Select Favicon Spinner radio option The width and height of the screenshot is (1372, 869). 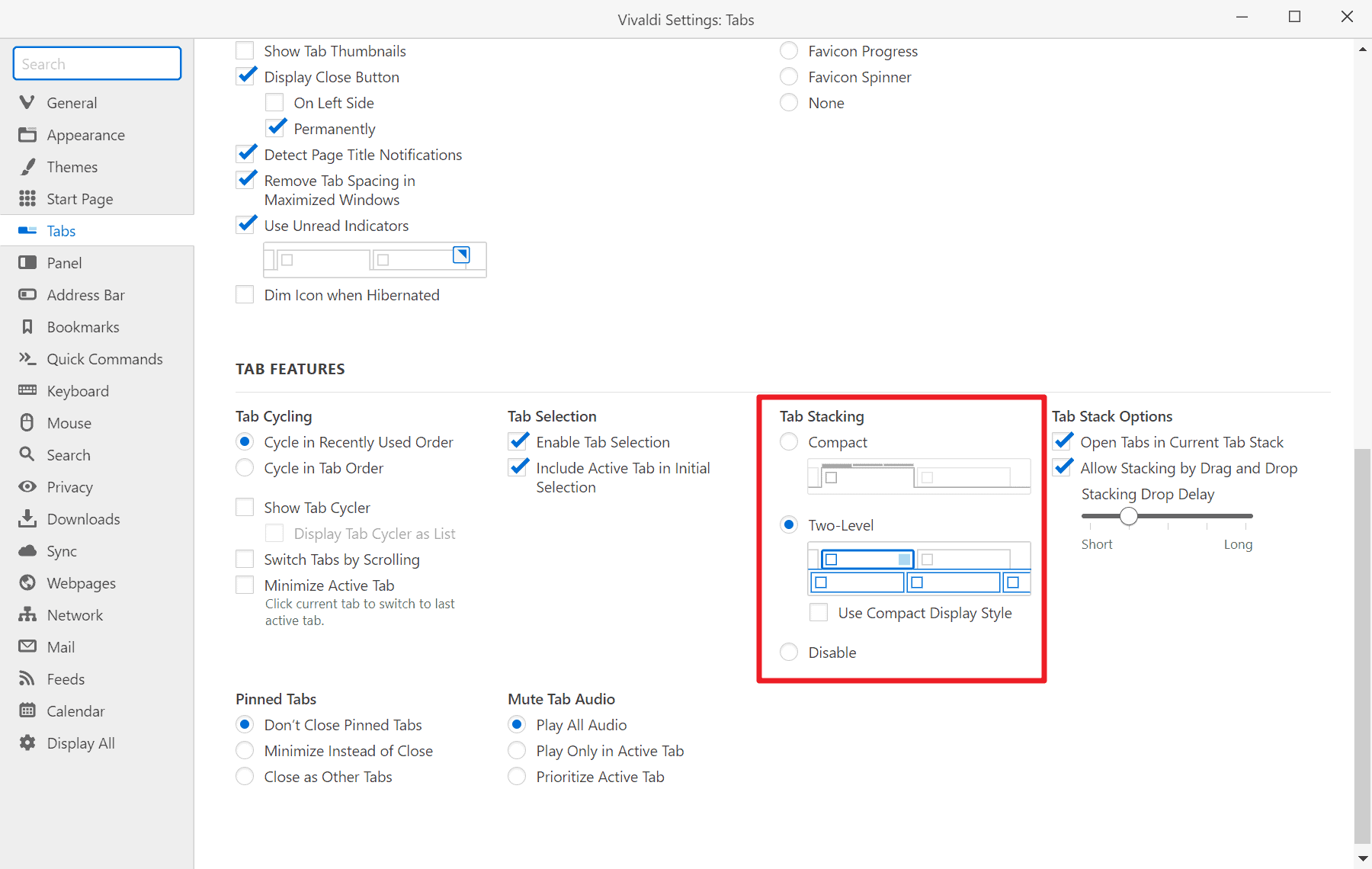(789, 77)
